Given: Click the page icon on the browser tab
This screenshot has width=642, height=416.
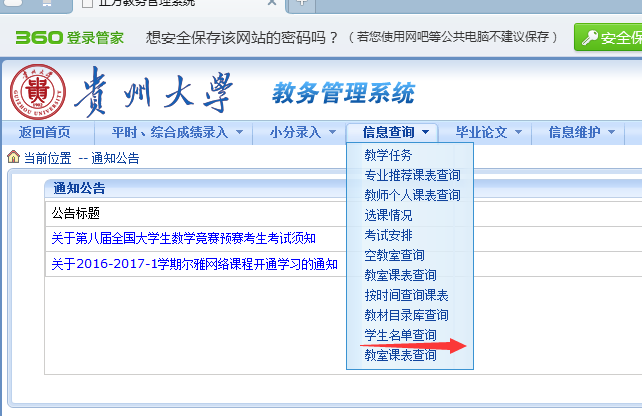Looking at the screenshot, I should pyautogui.click(x=101, y=4).
